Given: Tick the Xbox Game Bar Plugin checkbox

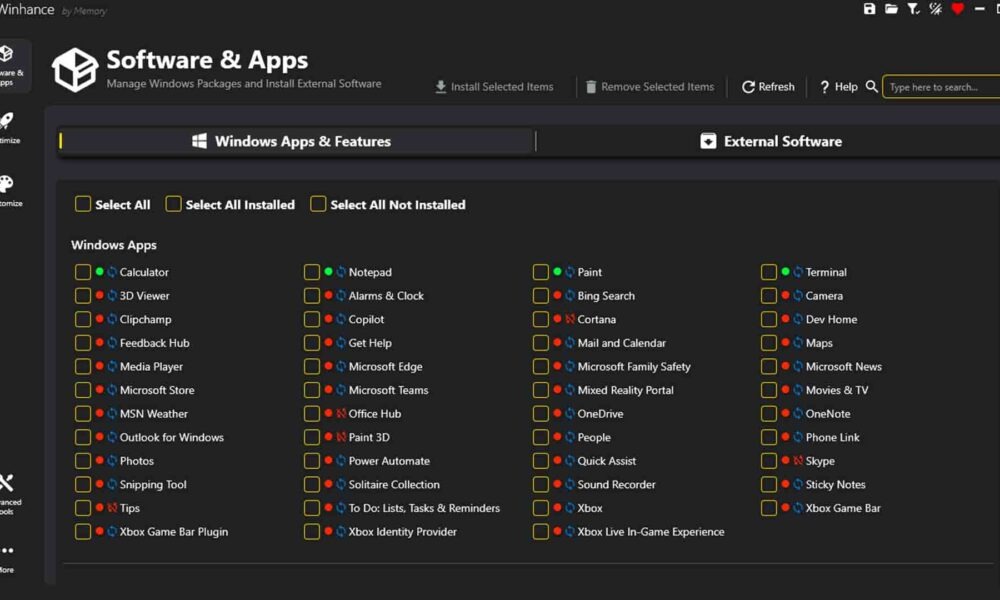Looking at the screenshot, I should pos(83,532).
